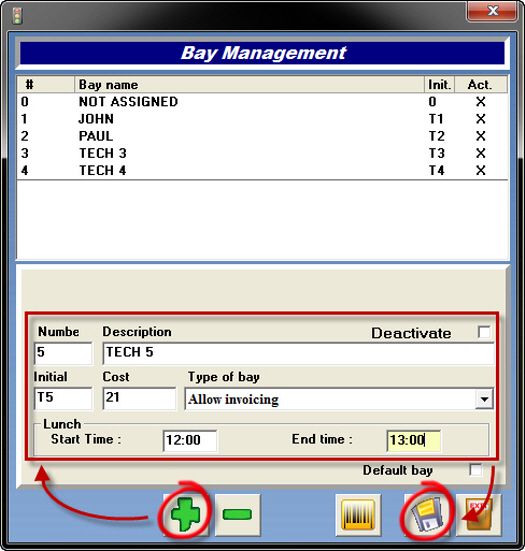Image resolution: width=525 pixels, height=551 pixels.
Task: Click the green plus add bay icon
Action: point(185,514)
